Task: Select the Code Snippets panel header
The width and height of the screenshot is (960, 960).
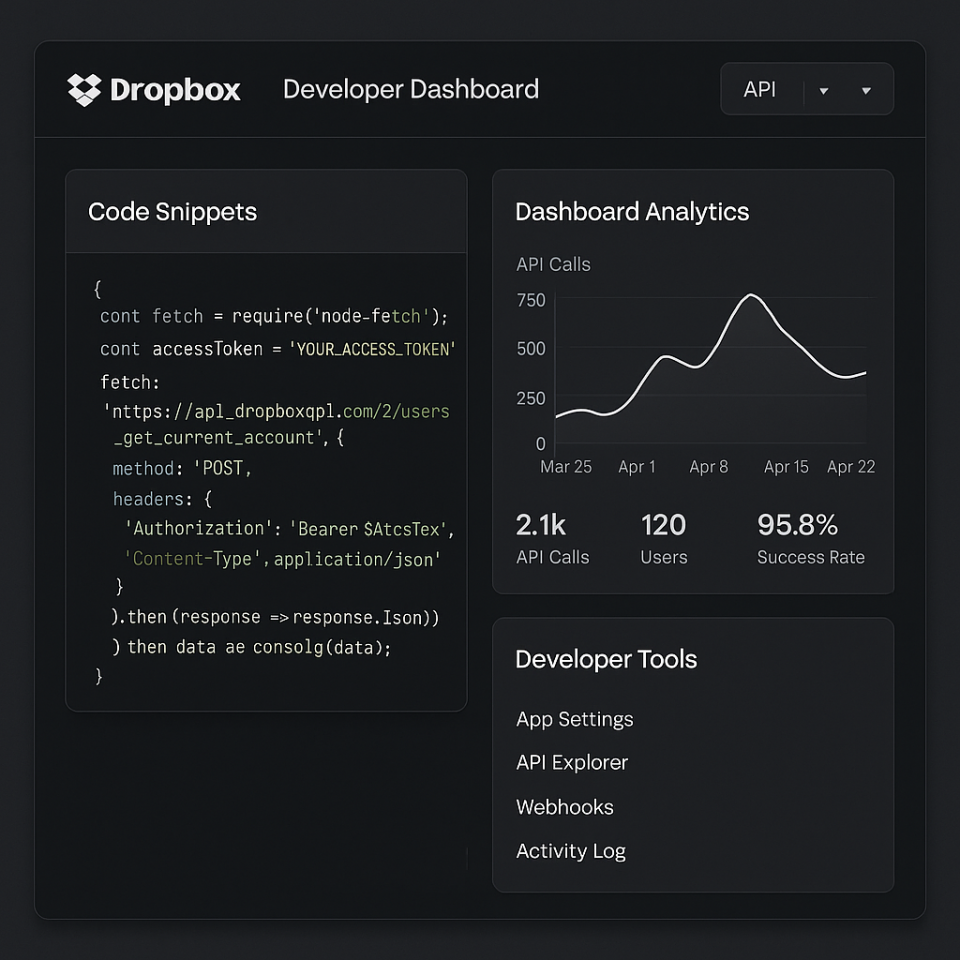Action: [x=172, y=212]
